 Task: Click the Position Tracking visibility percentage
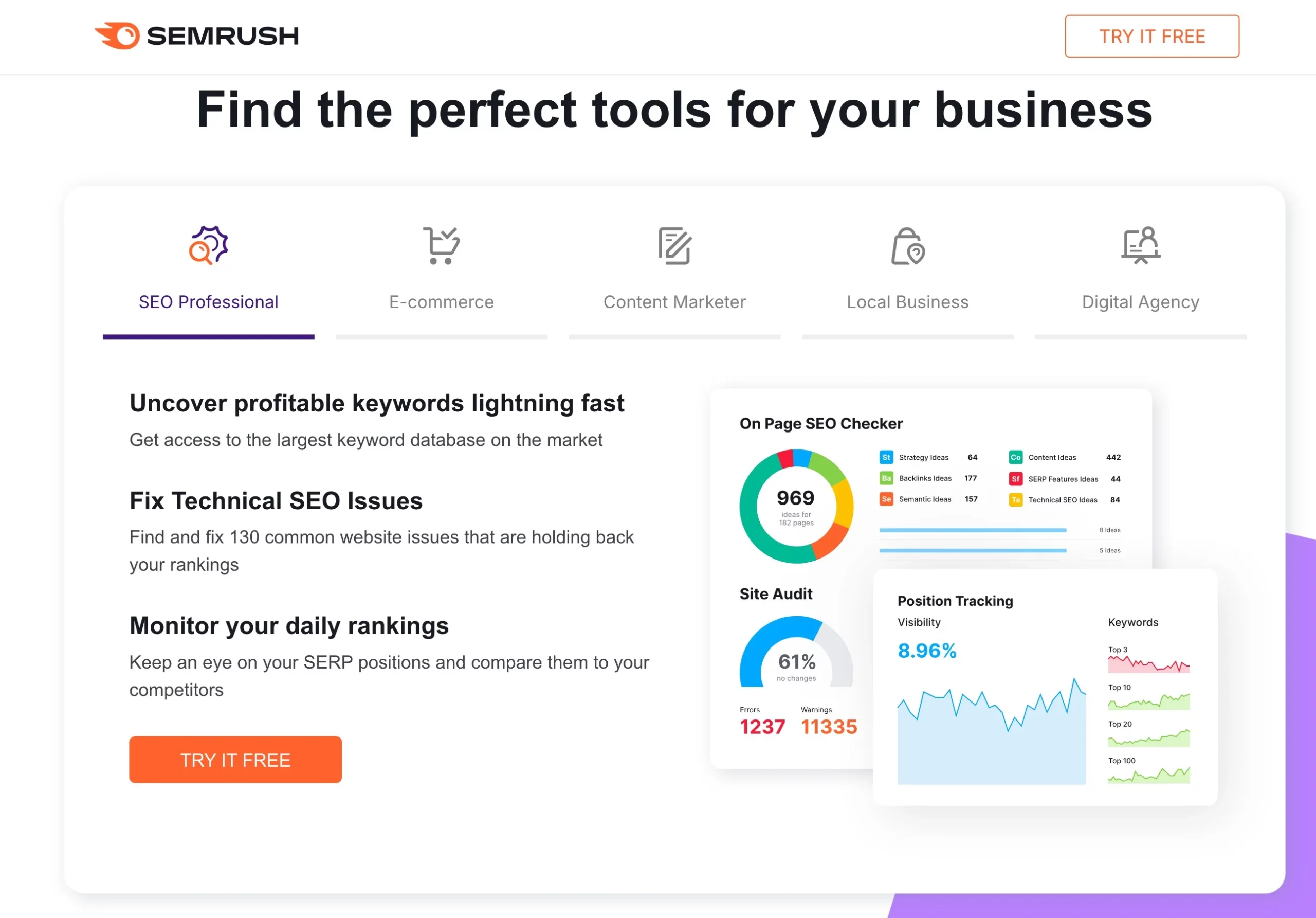[x=926, y=651]
